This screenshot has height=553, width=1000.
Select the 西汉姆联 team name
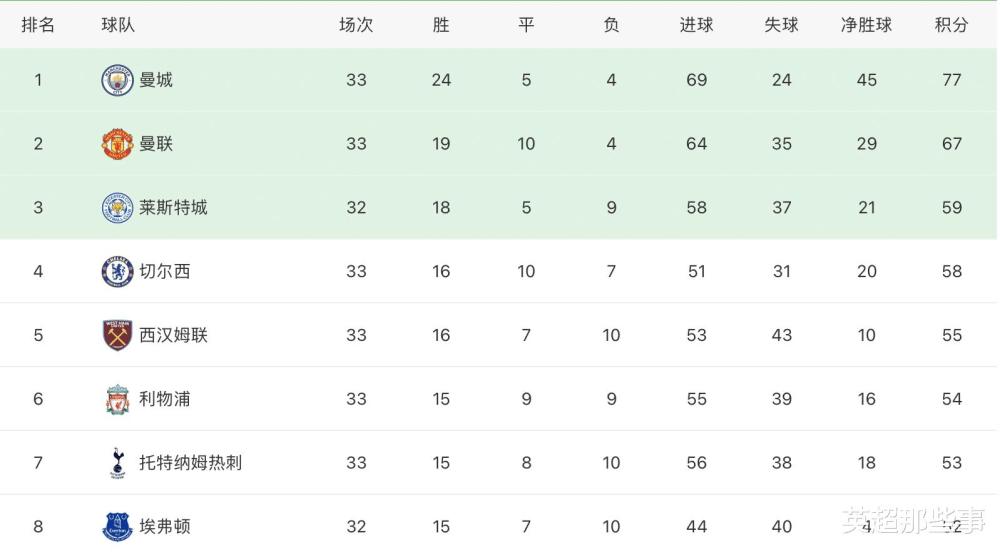pyautogui.click(x=173, y=335)
